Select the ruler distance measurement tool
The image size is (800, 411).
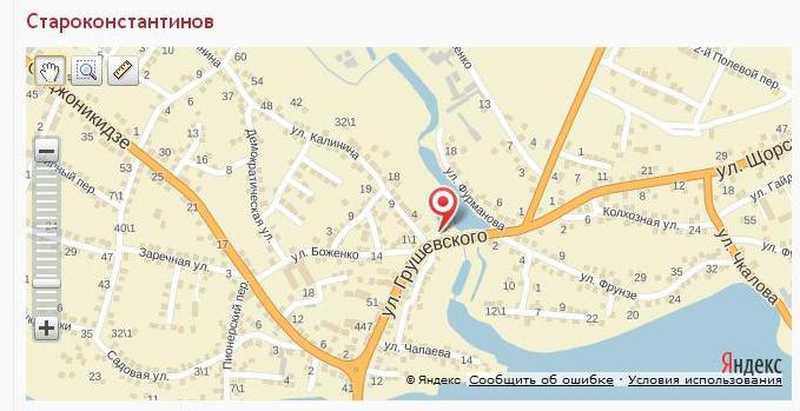(x=123, y=70)
